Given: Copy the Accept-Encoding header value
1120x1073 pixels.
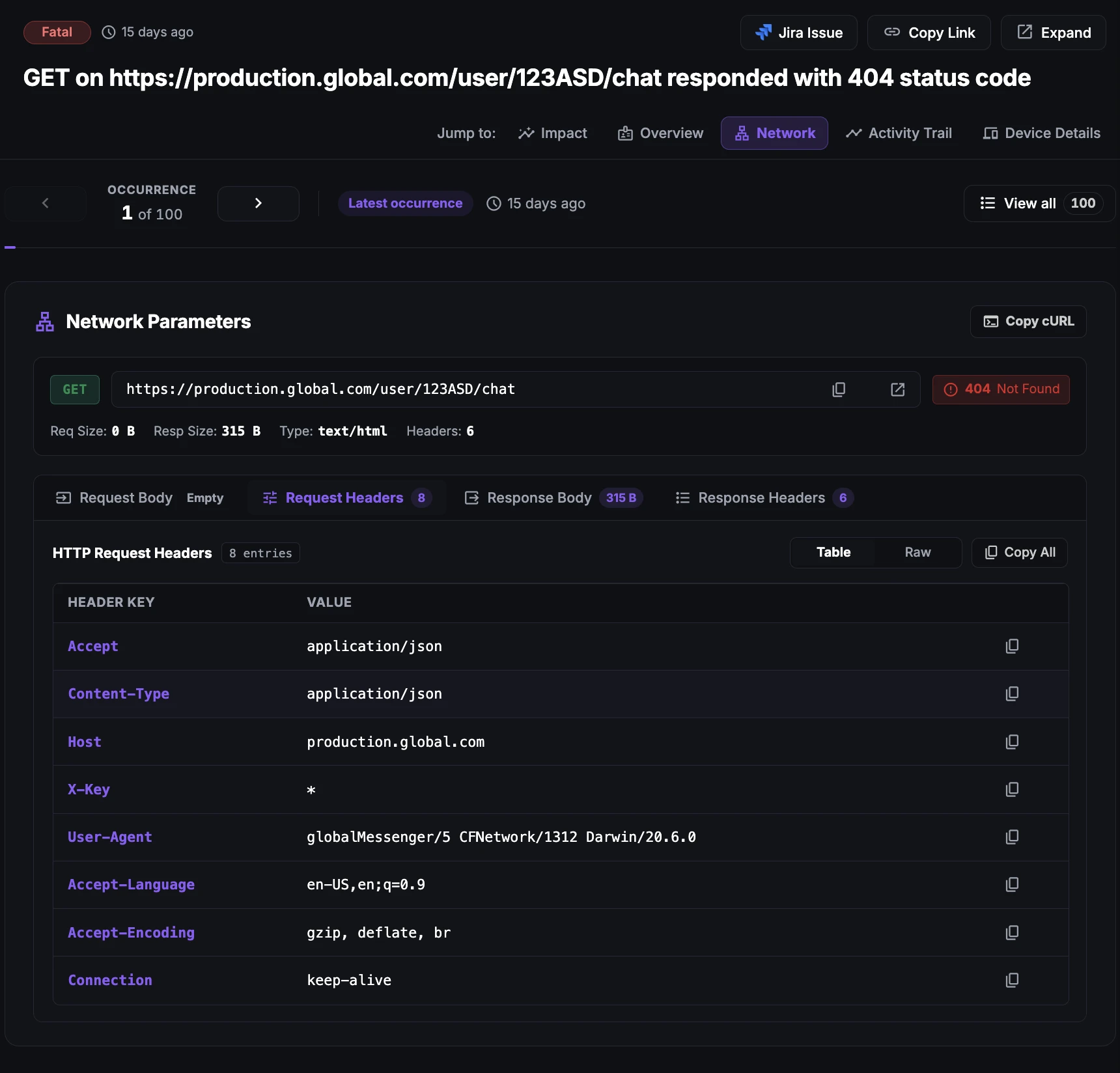Looking at the screenshot, I should coord(1012,932).
